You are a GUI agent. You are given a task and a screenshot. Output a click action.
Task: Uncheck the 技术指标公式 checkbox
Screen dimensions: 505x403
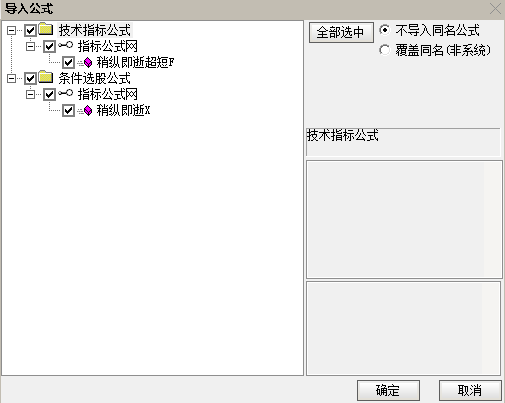tap(30, 31)
